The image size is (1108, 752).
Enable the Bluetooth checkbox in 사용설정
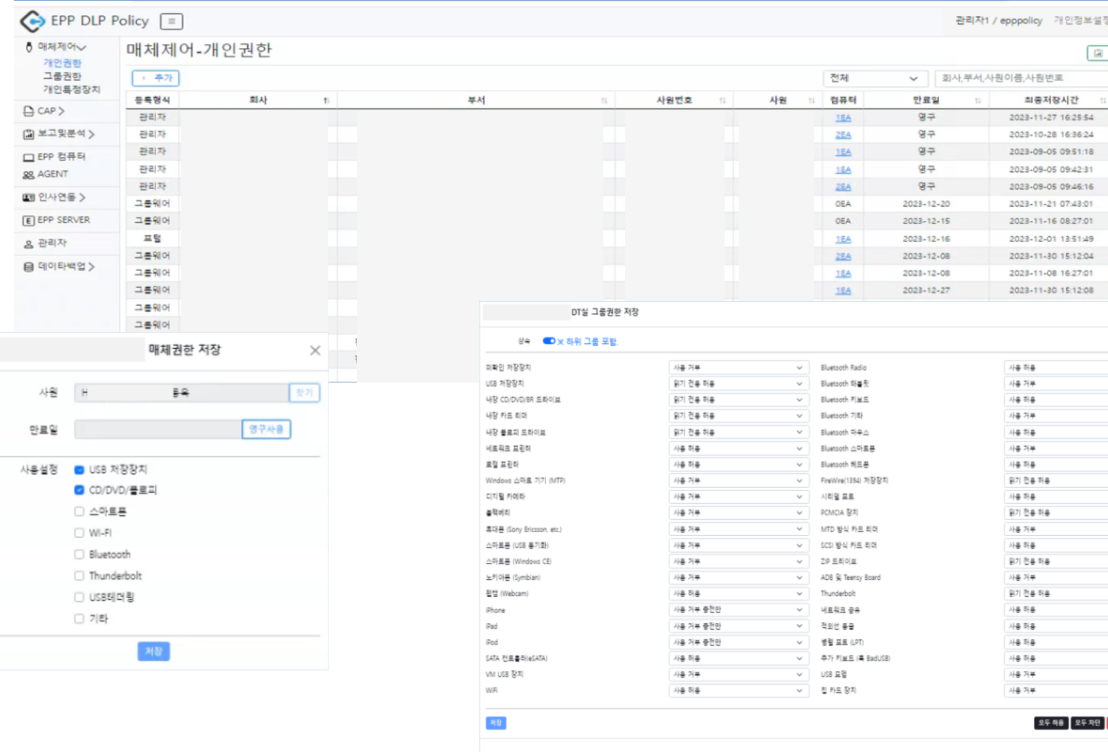79,555
